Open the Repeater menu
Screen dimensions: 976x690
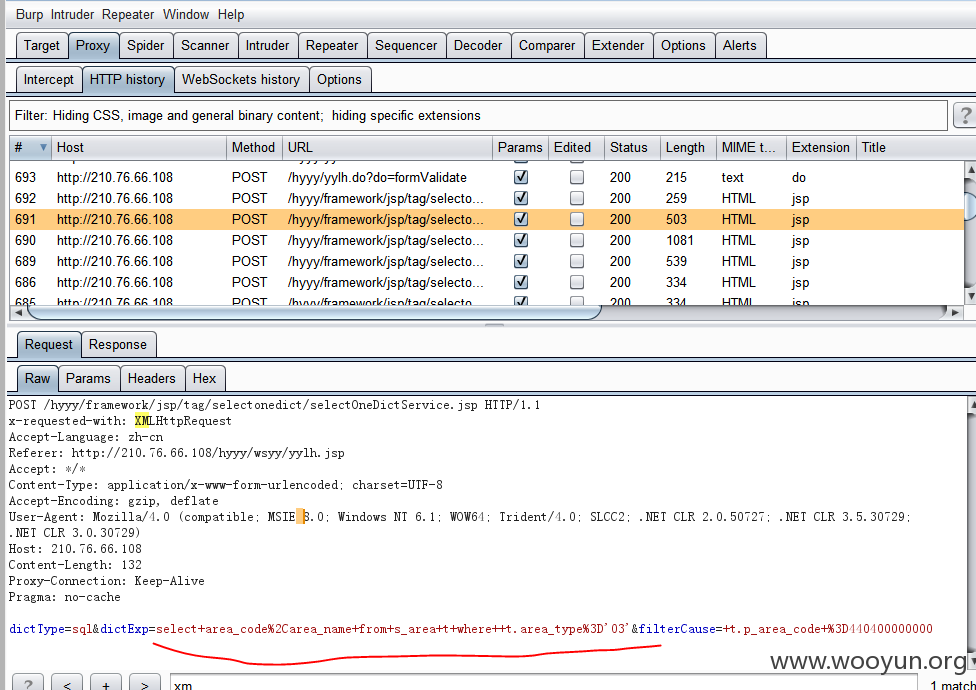point(129,14)
